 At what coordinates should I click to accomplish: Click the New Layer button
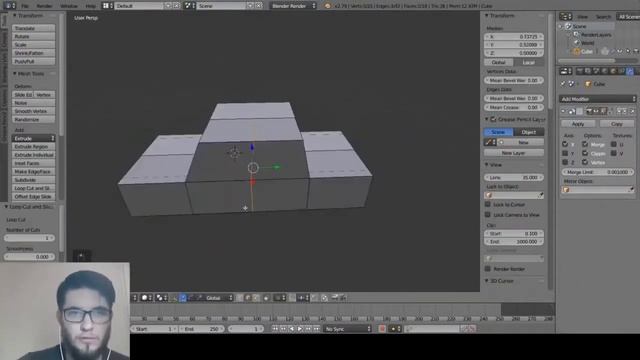coord(514,153)
